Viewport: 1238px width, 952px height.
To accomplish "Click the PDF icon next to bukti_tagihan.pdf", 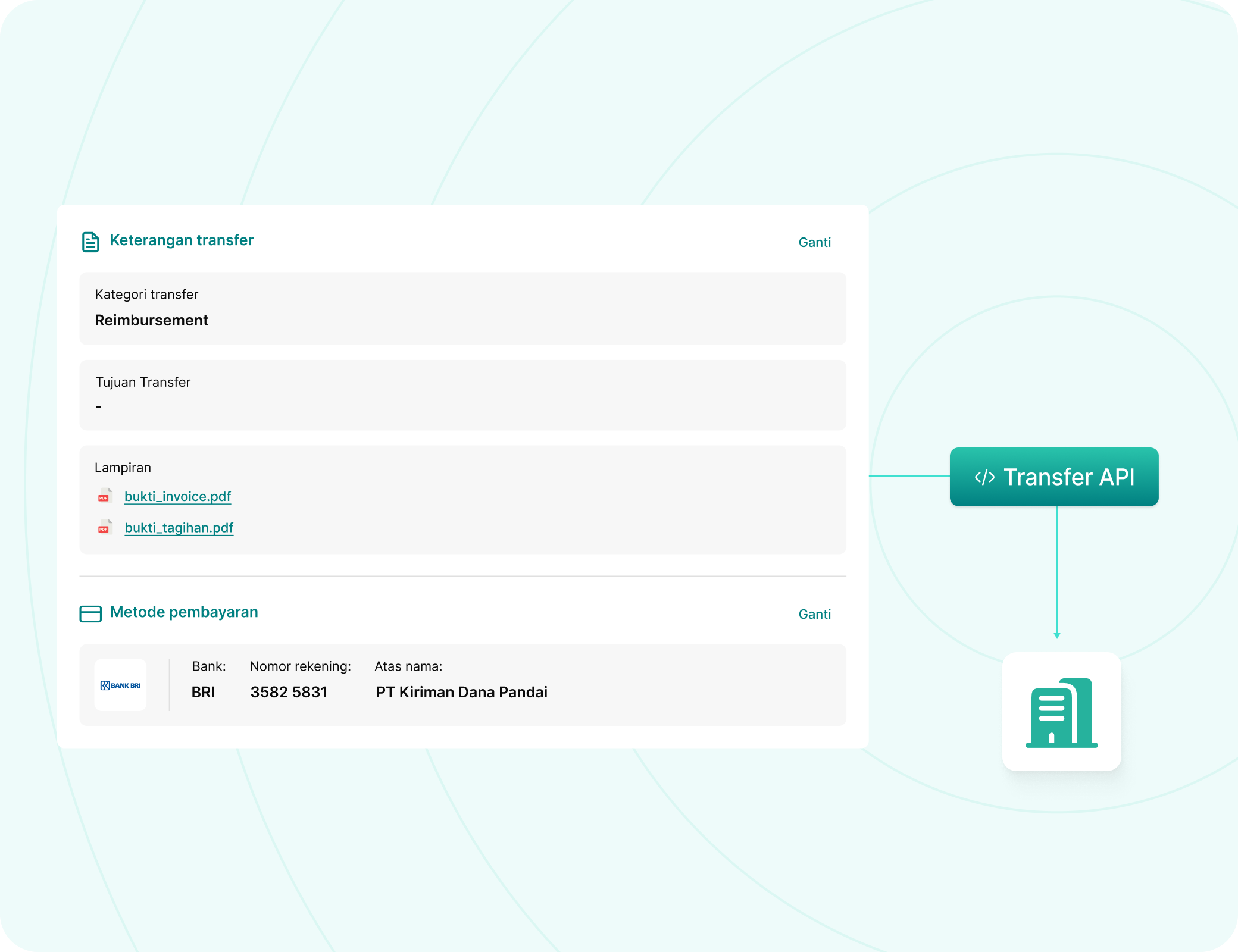I will 105,527.
